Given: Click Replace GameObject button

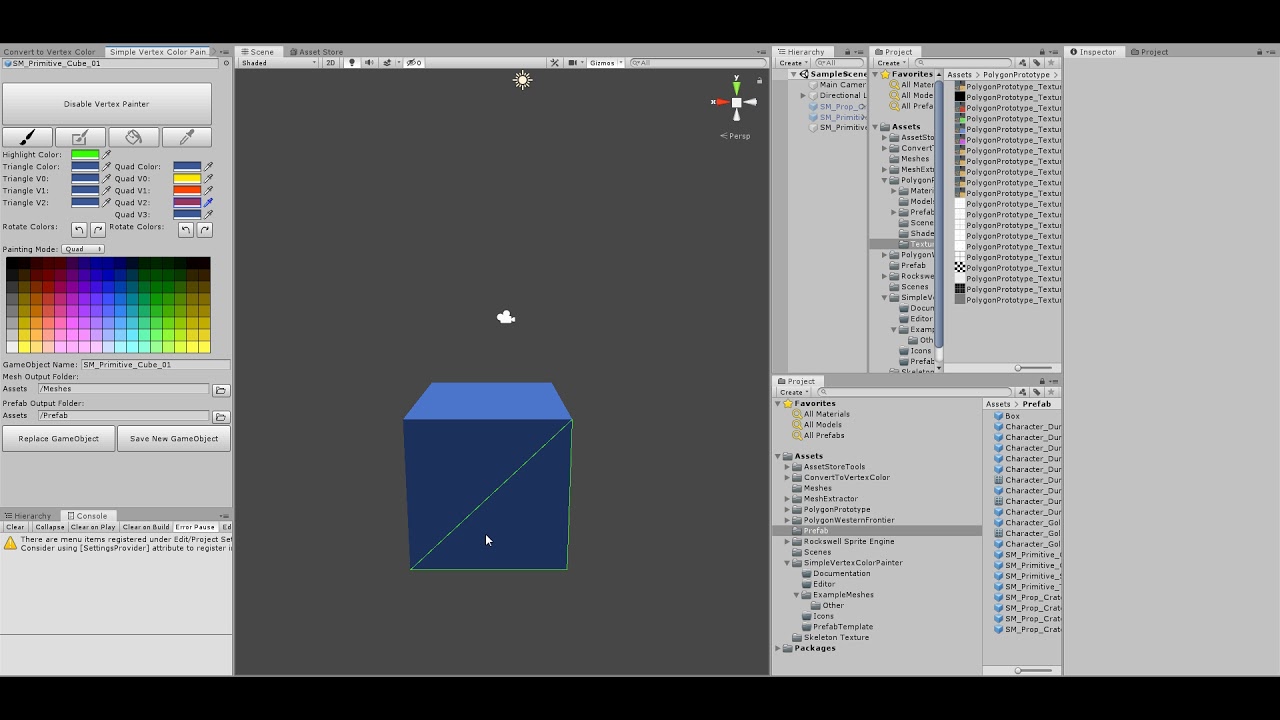Looking at the screenshot, I should (58, 439).
